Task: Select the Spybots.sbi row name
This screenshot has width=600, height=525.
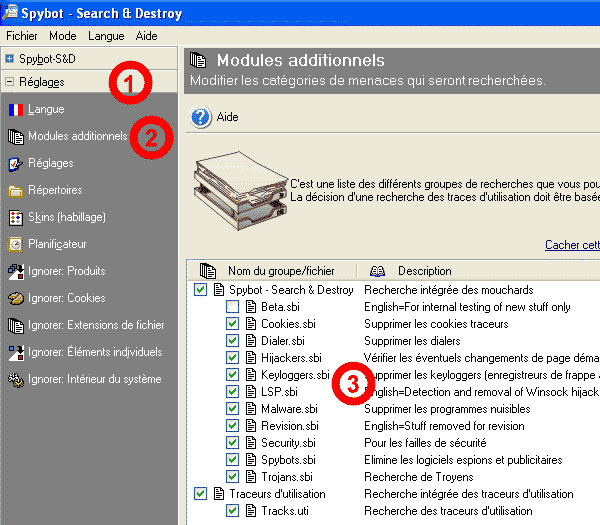Action: point(288,460)
